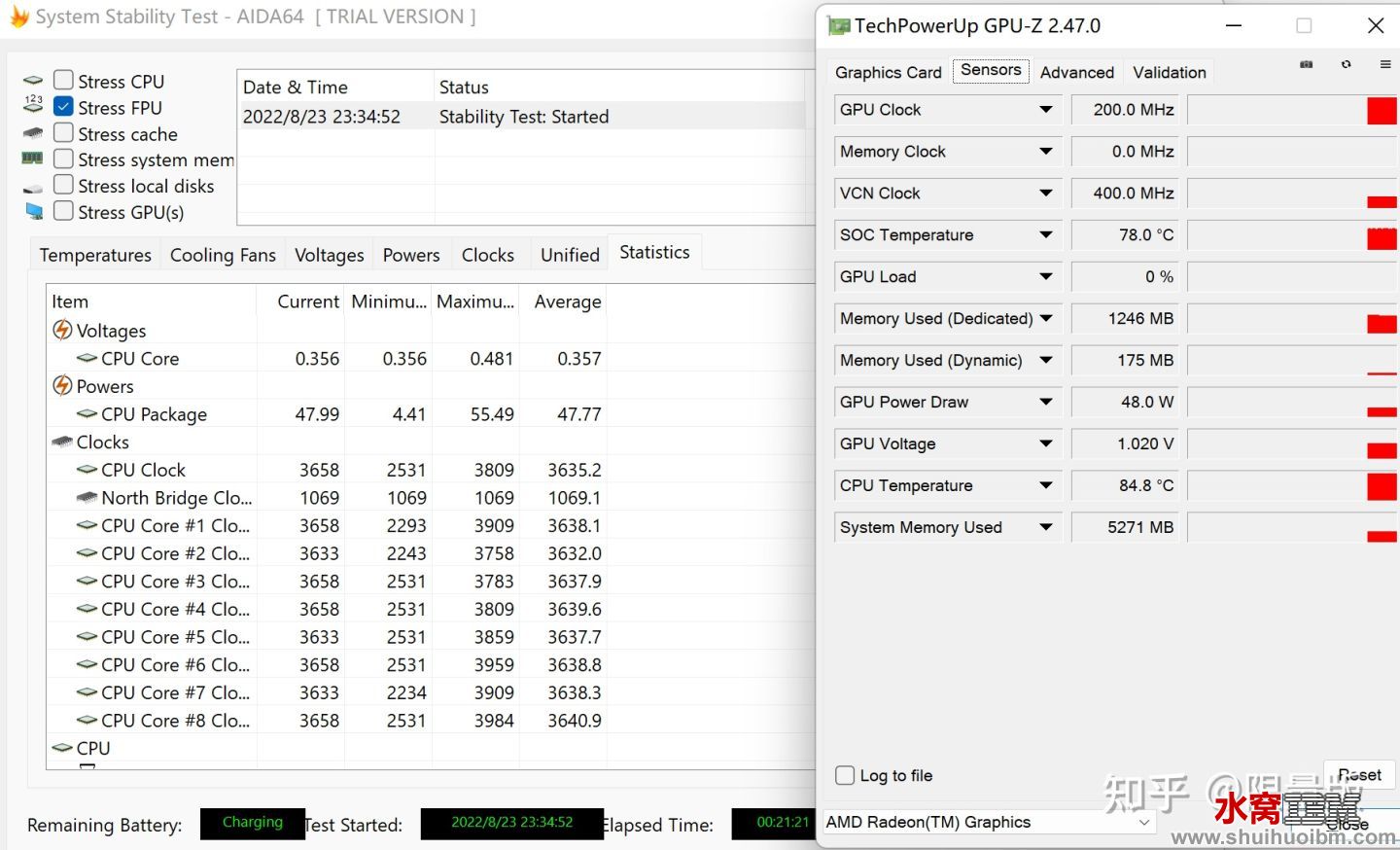Click the CPU Temperature sensor graph
1400x850 pixels.
(x=1293, y=486)
